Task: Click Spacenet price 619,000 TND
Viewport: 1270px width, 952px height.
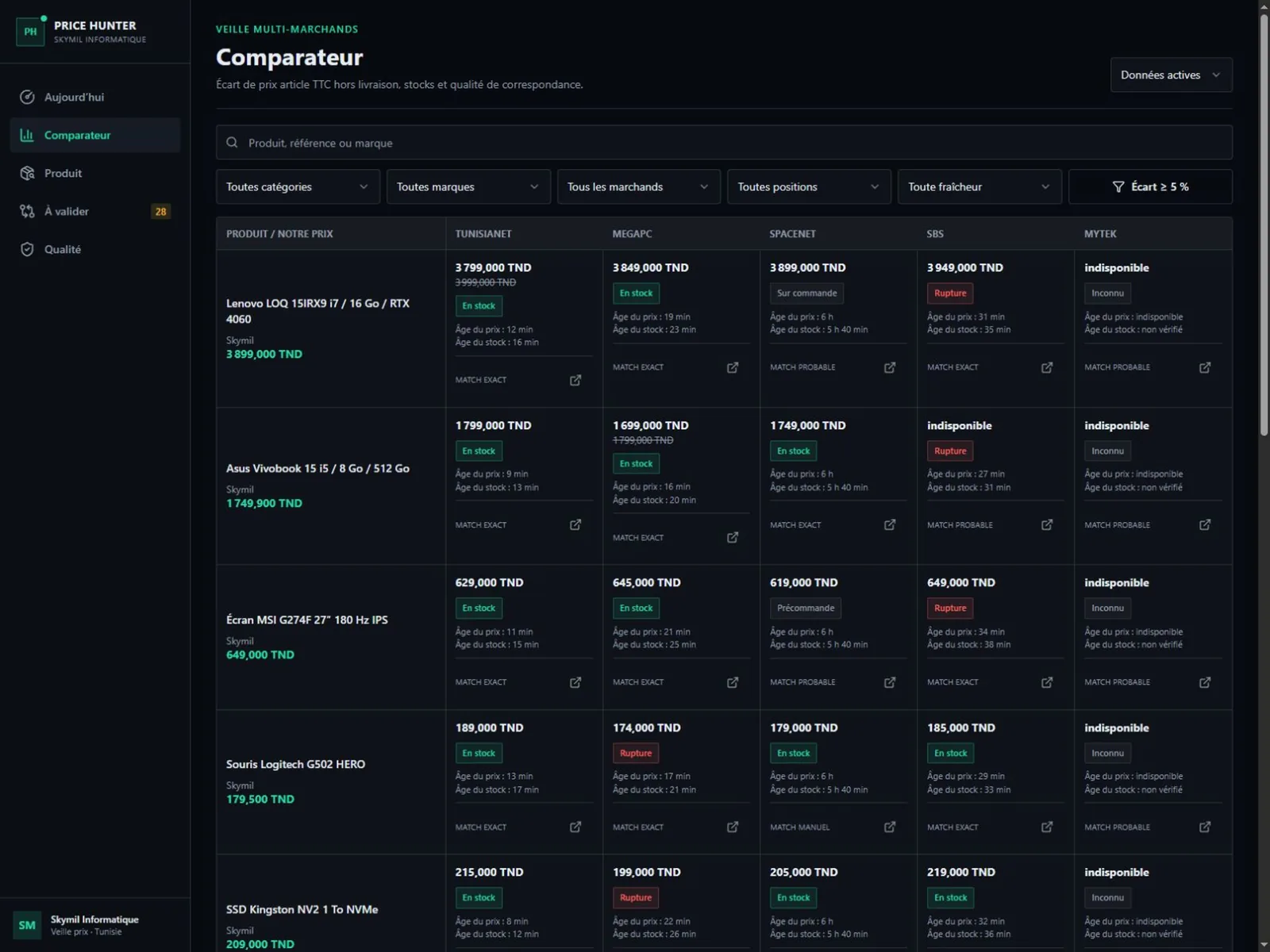Action: [x=803, y=582]
